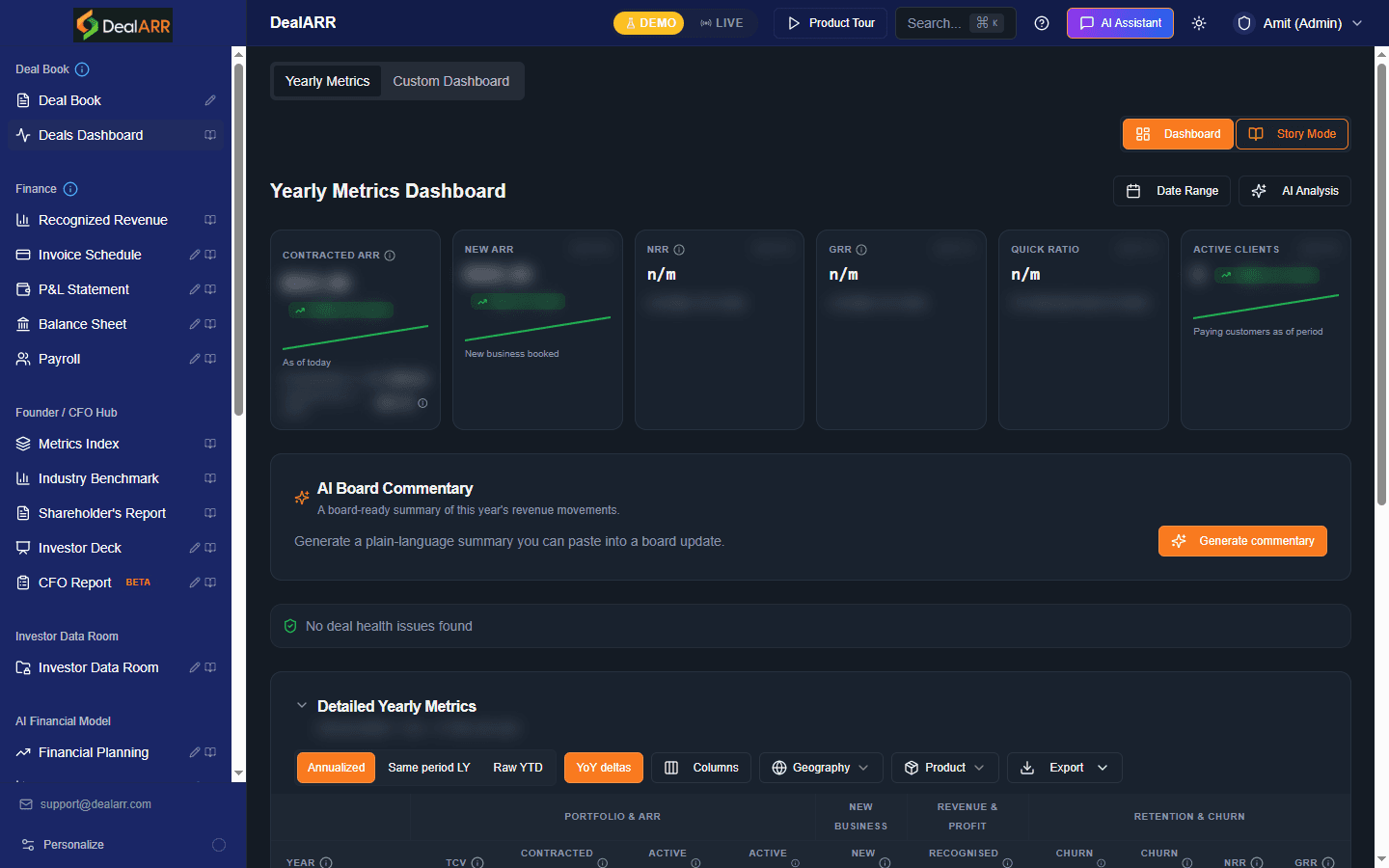1389x868 pixels.
Task: Click the DealARR logo
Action: pos(123,25)
